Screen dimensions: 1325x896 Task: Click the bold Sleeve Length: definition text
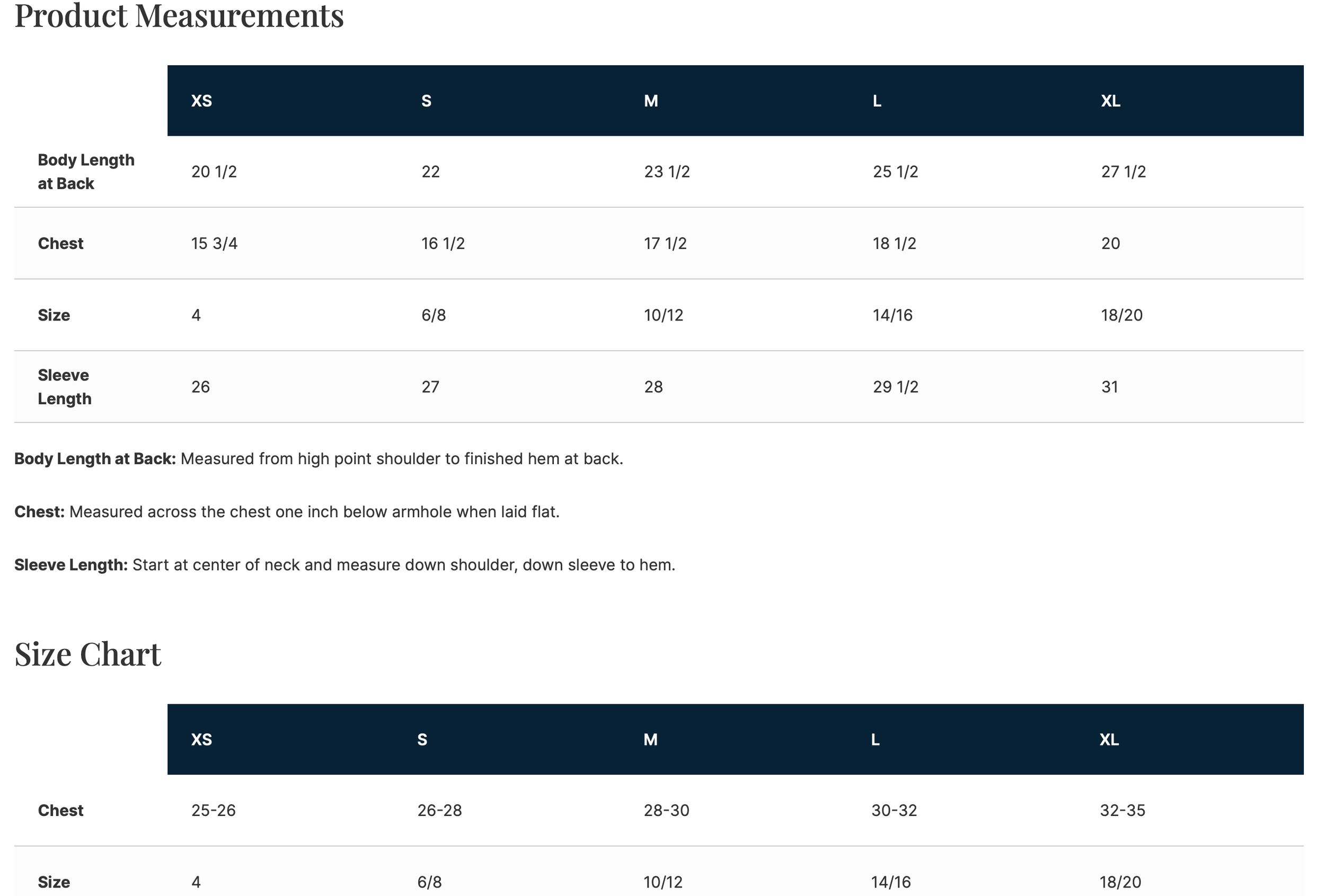pyautogui.click(x=70, y=565)
